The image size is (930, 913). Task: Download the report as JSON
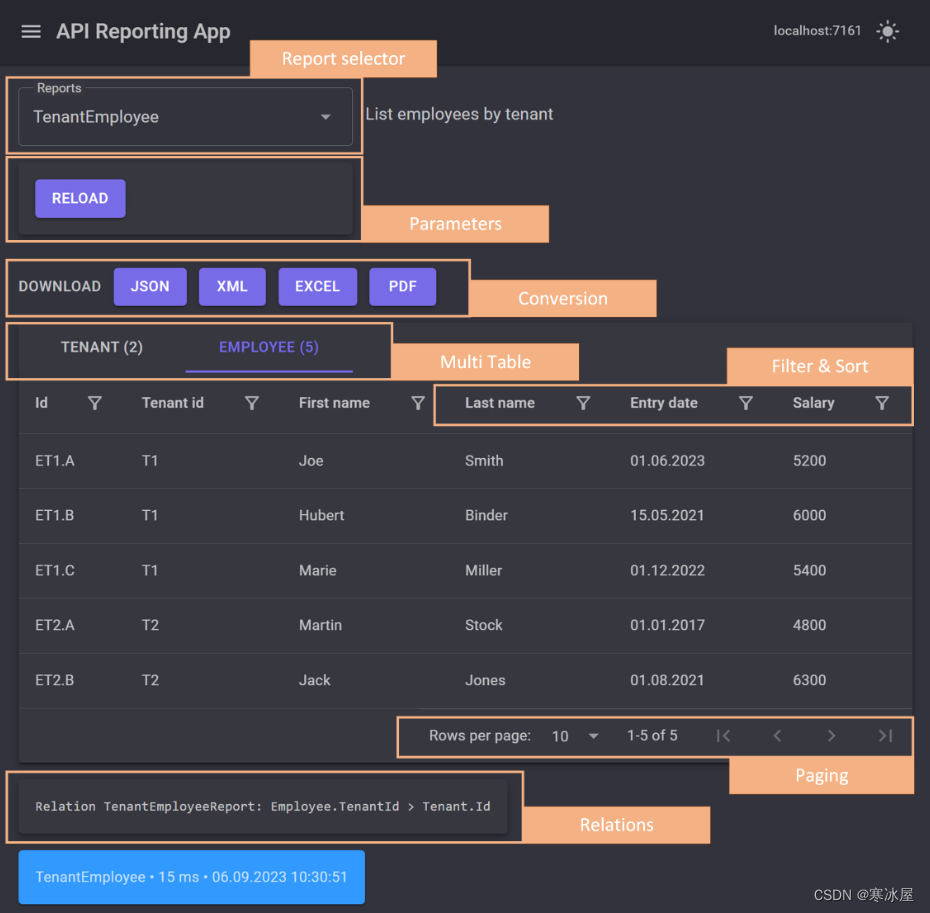[x=150, y=286]
